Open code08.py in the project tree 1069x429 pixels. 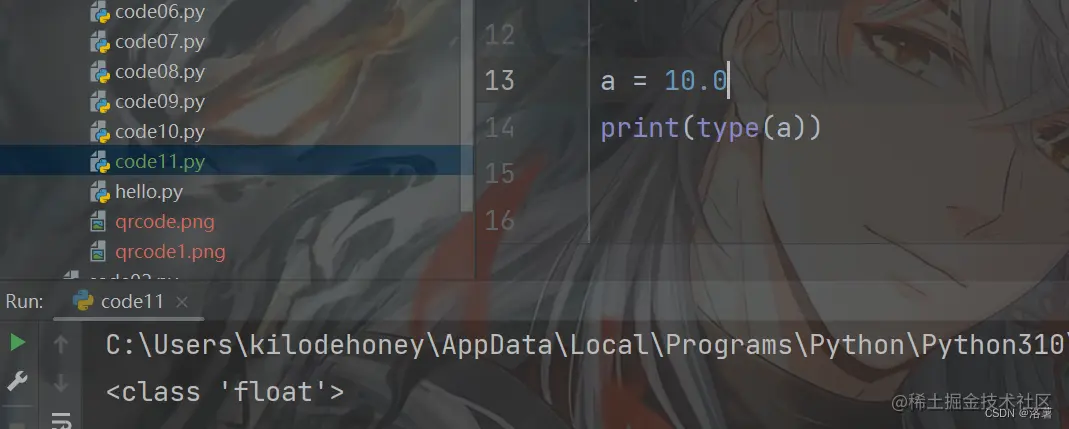[x=160, y=72]
